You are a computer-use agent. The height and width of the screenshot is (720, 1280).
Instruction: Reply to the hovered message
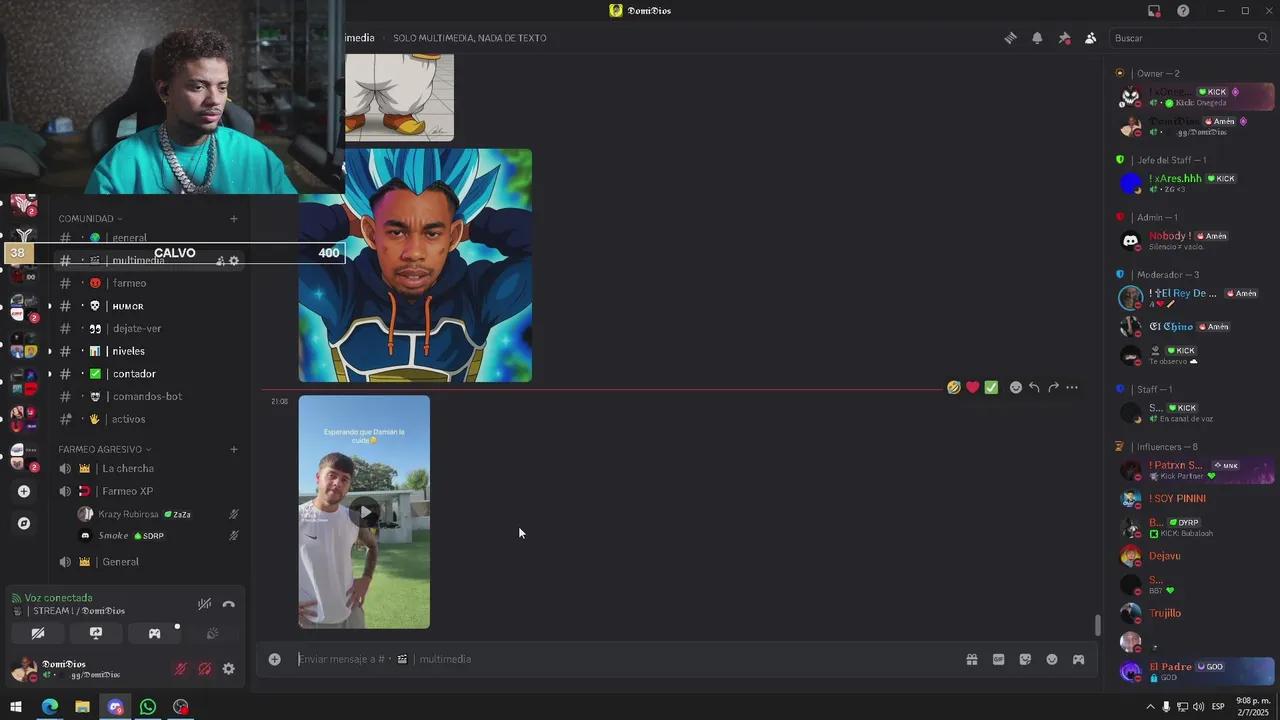tap(1034, 387)
